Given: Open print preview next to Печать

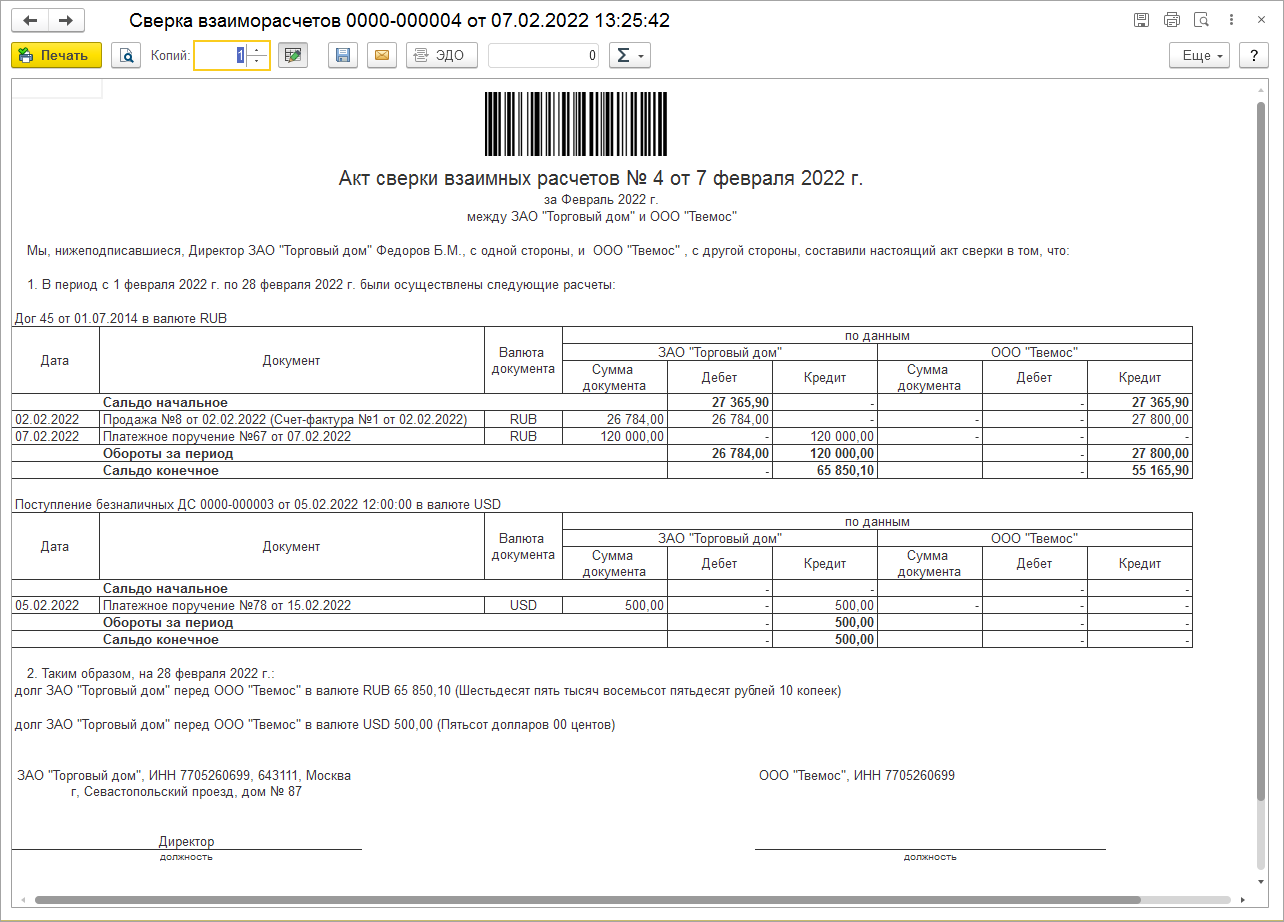Looking at the screenshot, I should (126, 55).
